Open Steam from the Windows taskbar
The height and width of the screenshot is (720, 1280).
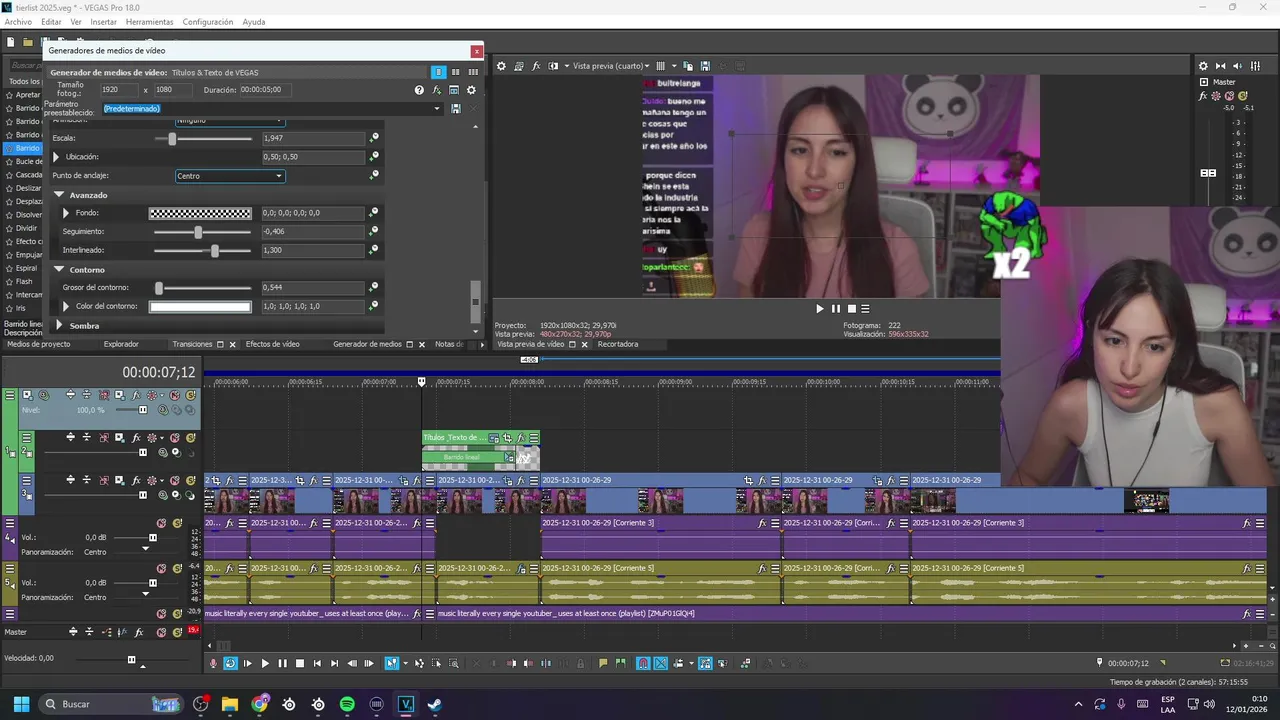(434, 704)
